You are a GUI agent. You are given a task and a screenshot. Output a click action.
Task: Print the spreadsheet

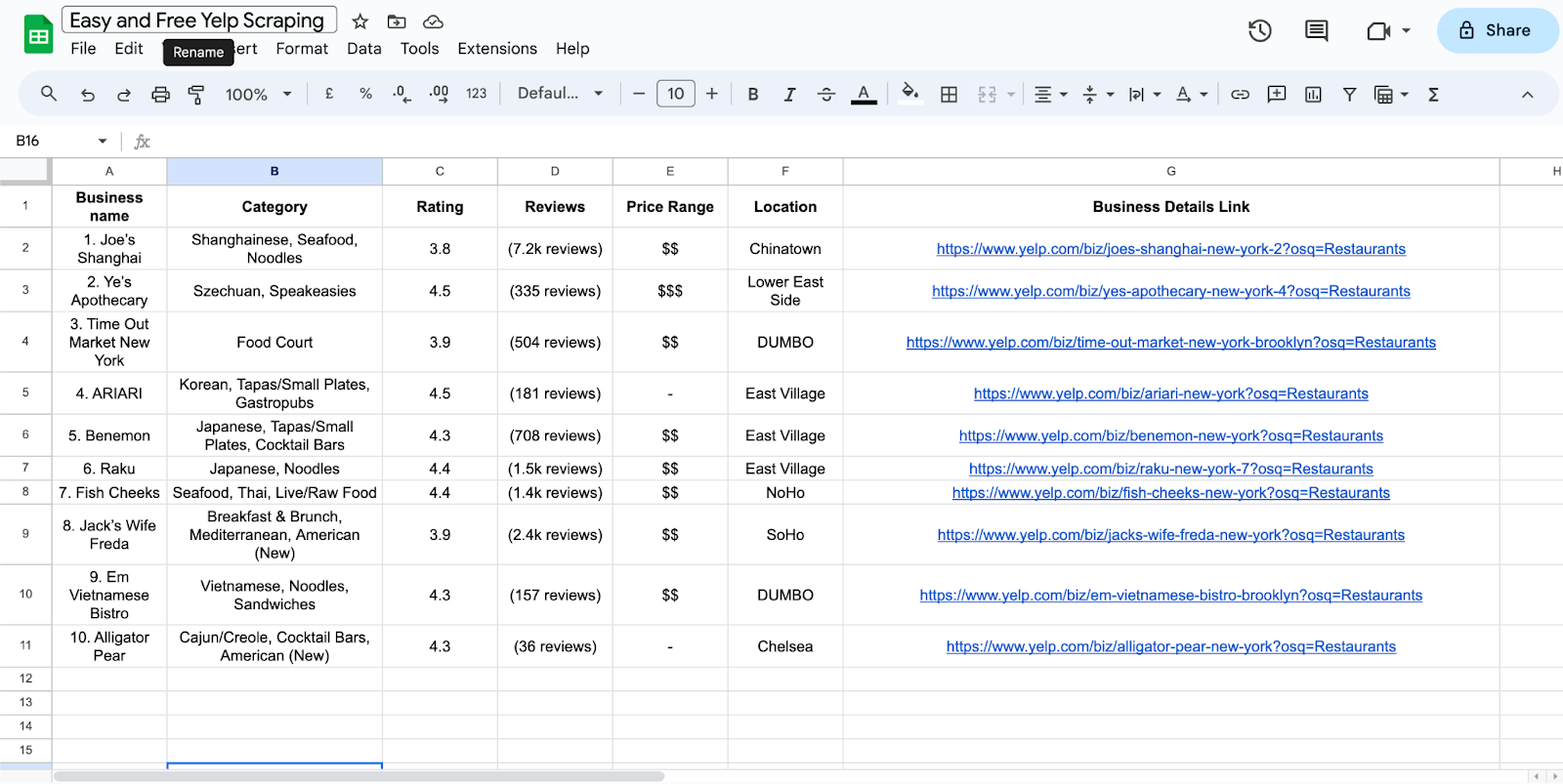click(160, 95)
